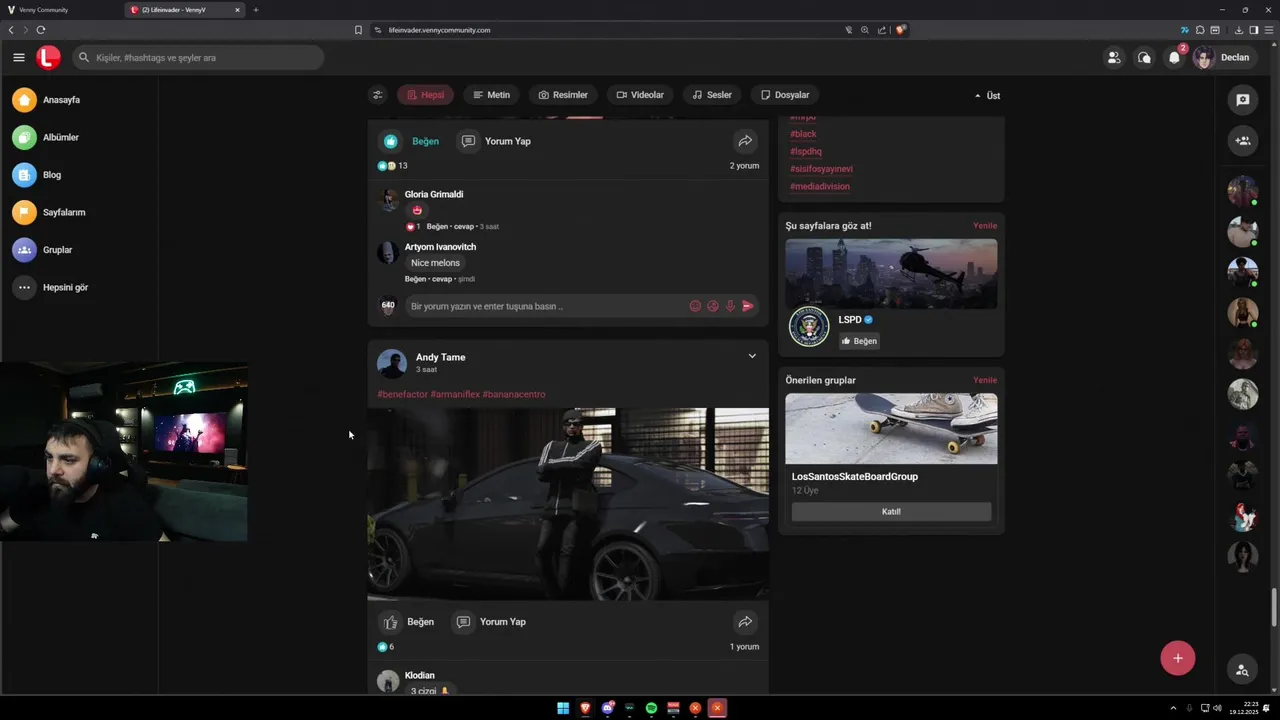Open the Brave browser main menu
The height and width of the screenshot is (720, 1280).
point(1268,30)
